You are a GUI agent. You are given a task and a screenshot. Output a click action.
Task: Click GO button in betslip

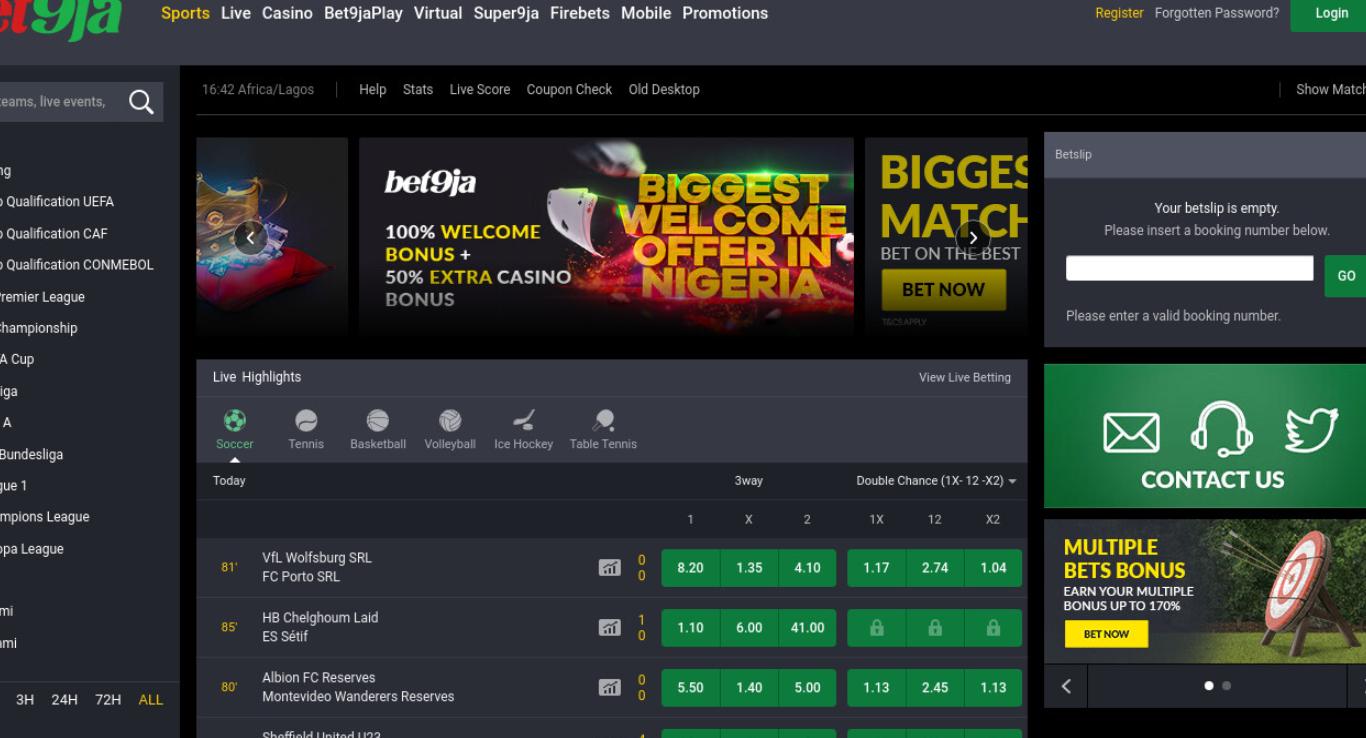pyautogui.click(x=1346, y=276)
